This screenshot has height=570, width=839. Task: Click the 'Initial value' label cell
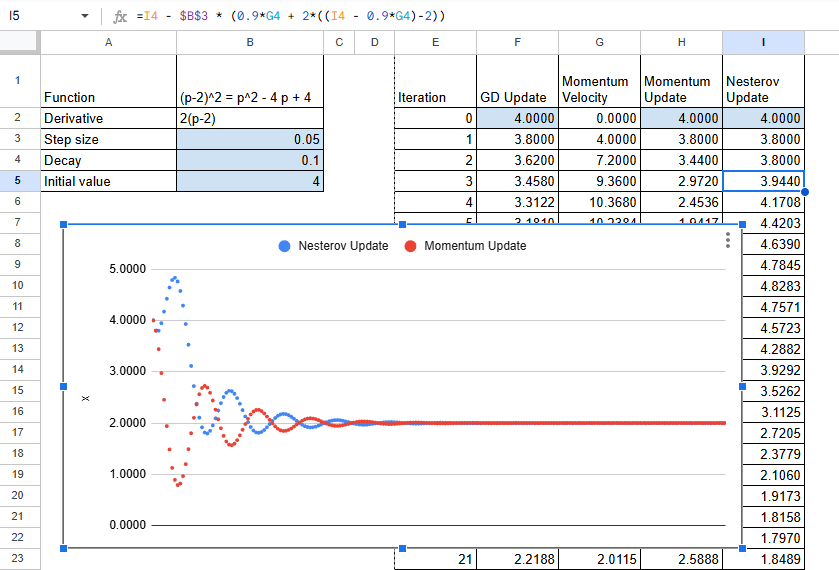pyautogui.click(x=109, y=181)
